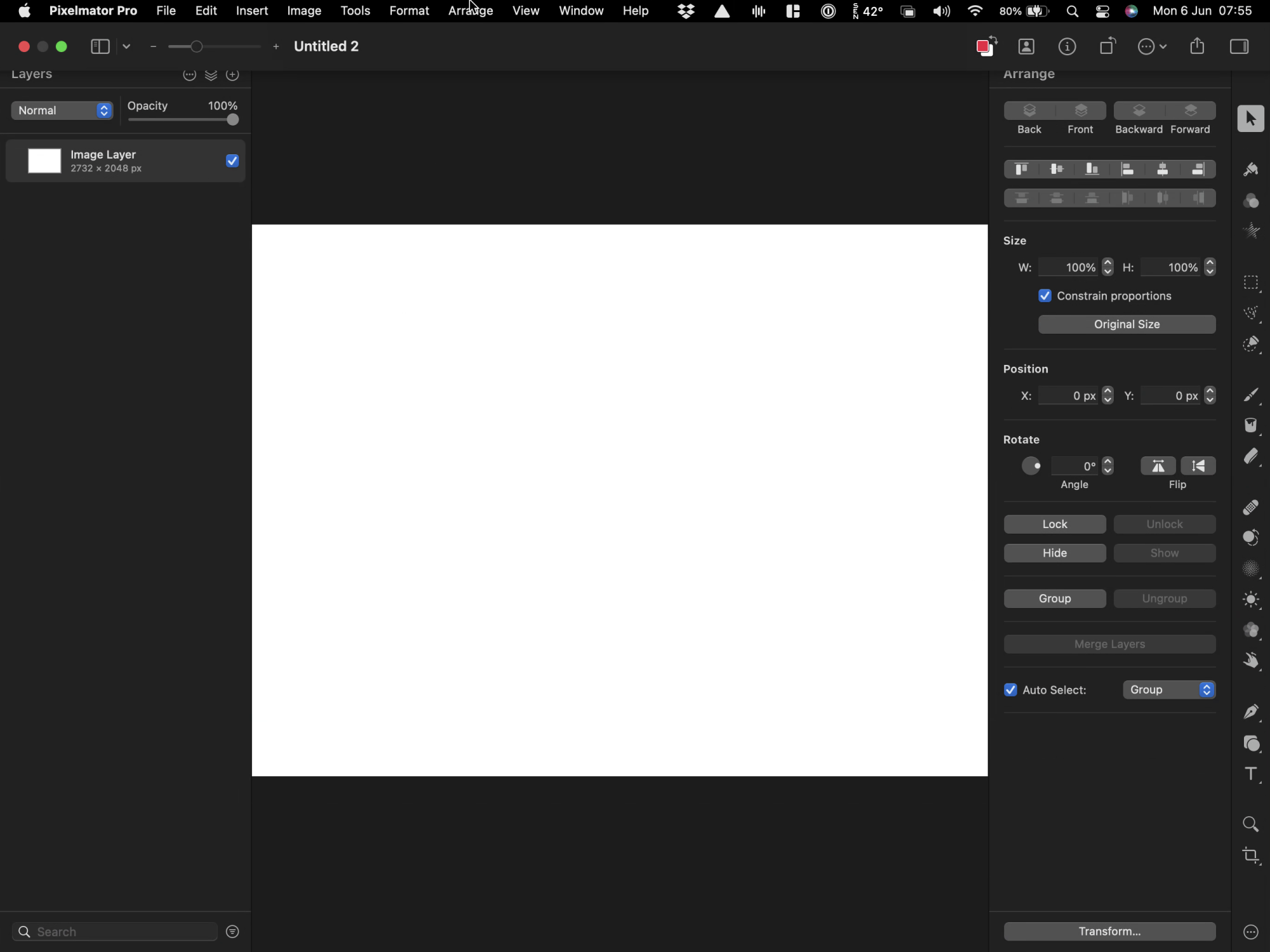Add new layer with plus icon
The image size is (1270, 952).
pos(233,76)
